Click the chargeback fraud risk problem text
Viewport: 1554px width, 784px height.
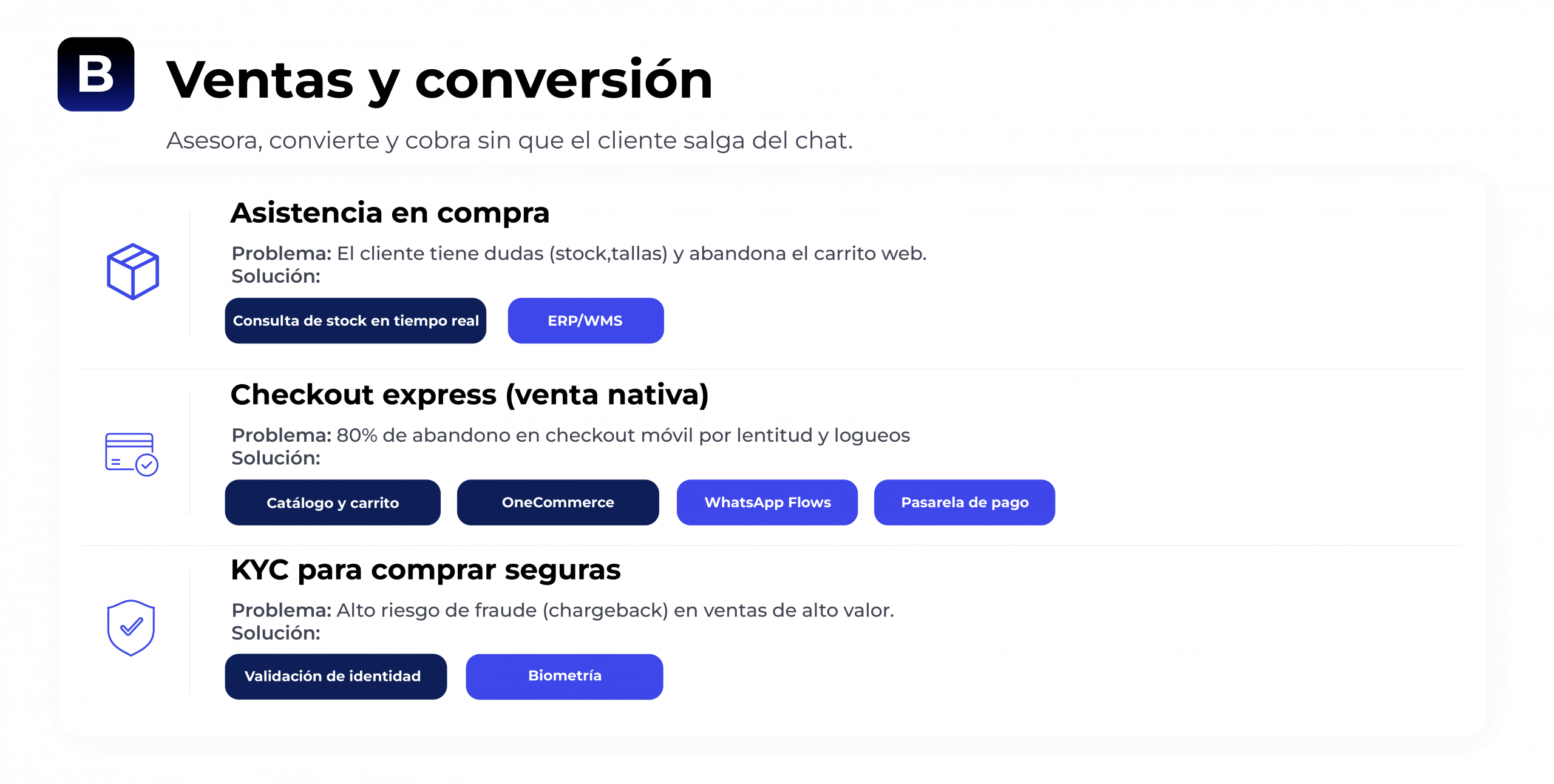[x=563, y=610]
